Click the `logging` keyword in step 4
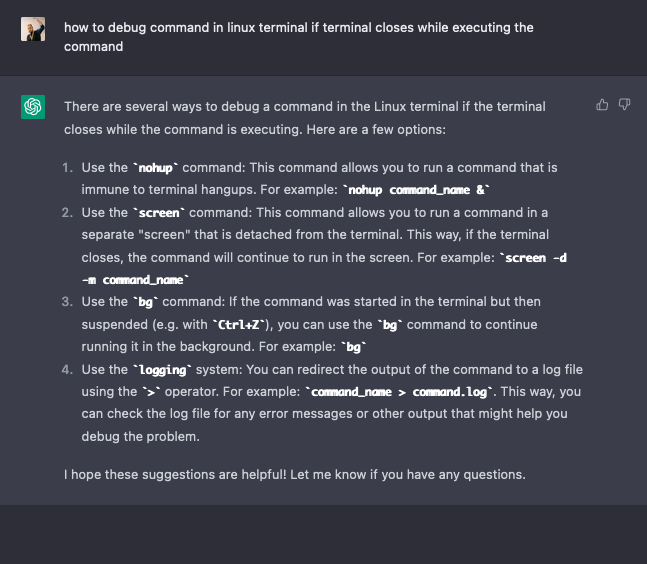647x564 pixels. click(161, 370)
